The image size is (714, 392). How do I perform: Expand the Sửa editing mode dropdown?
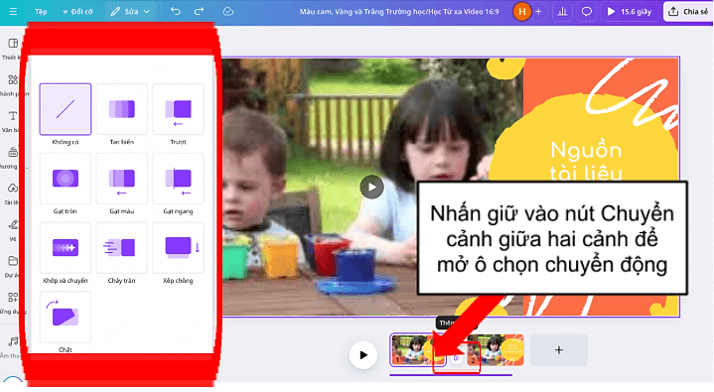tap(130, 12)
